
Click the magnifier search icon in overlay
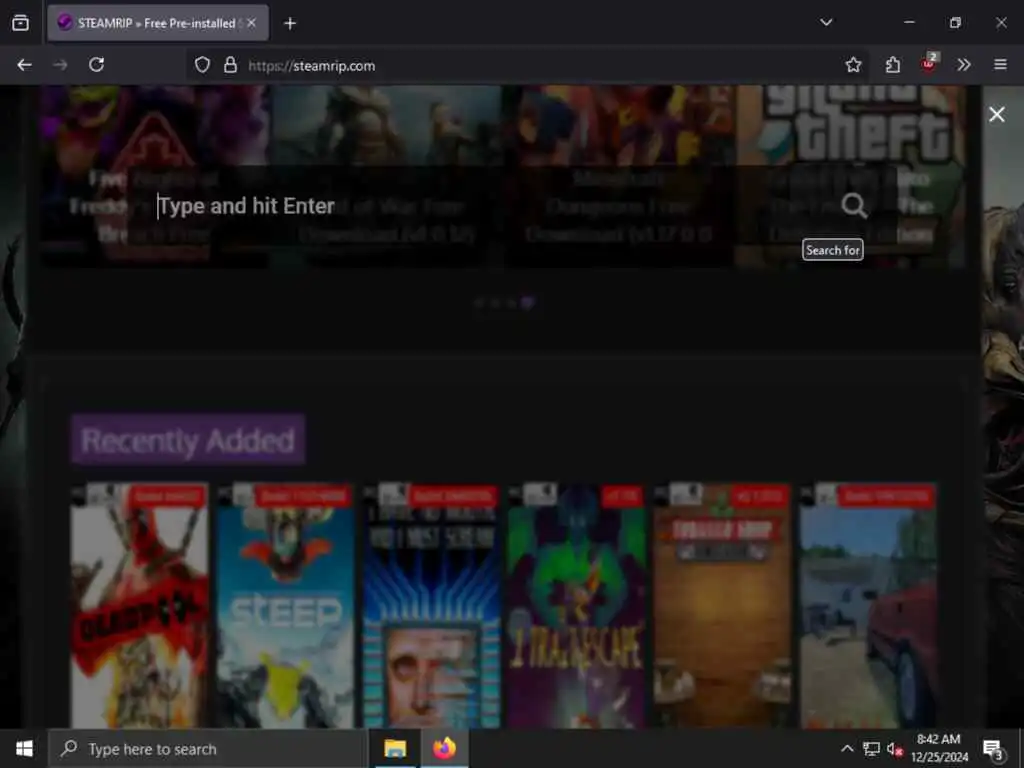[854, 206]
